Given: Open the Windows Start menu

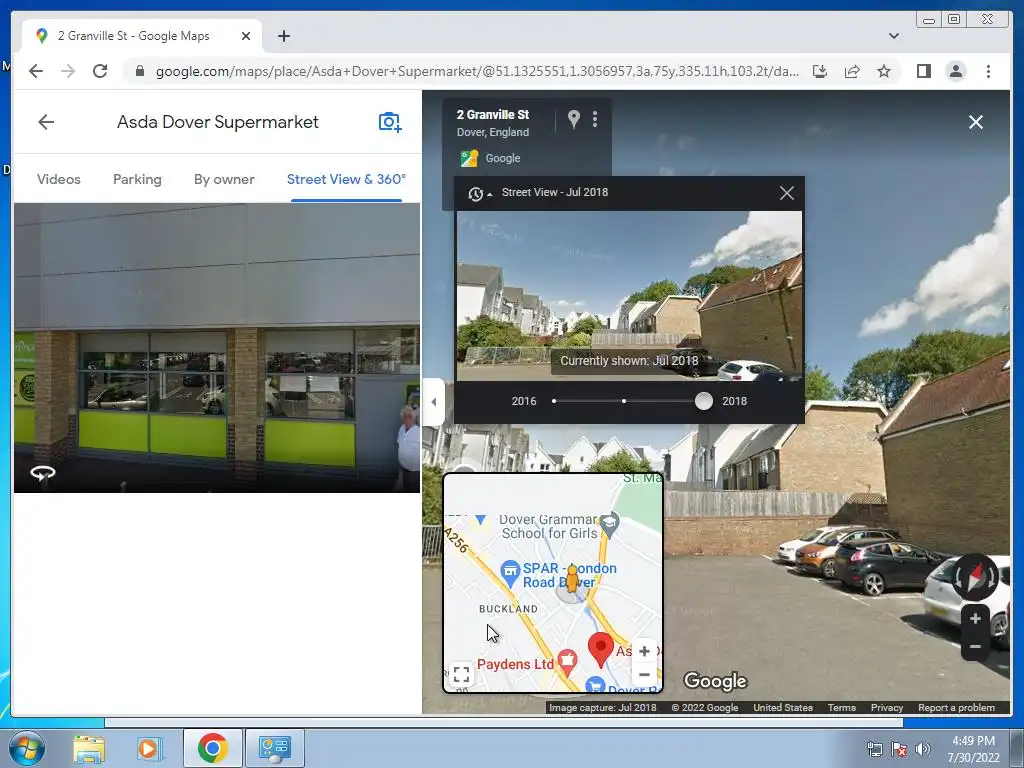Looking at the screenshot, I should point(26,748).
